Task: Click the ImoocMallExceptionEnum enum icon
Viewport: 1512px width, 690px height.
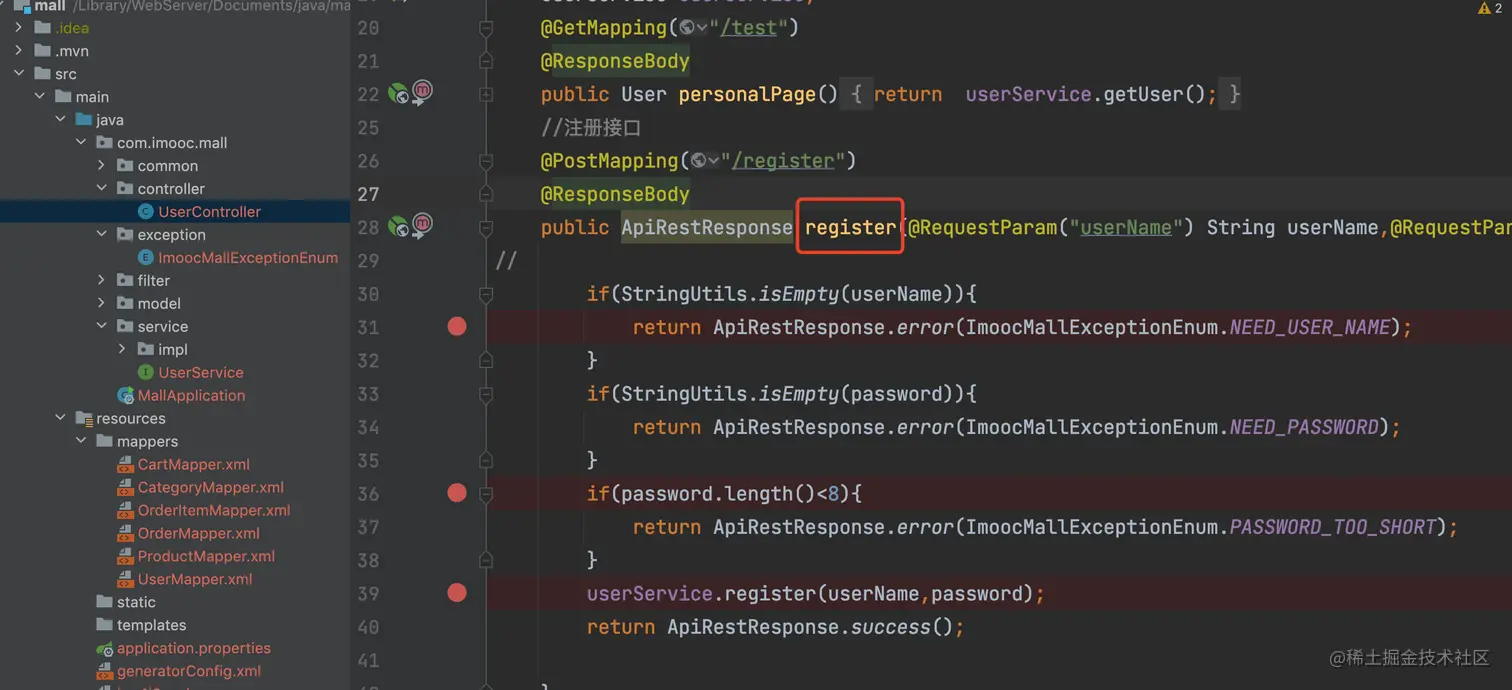Action: pos(145,258)
